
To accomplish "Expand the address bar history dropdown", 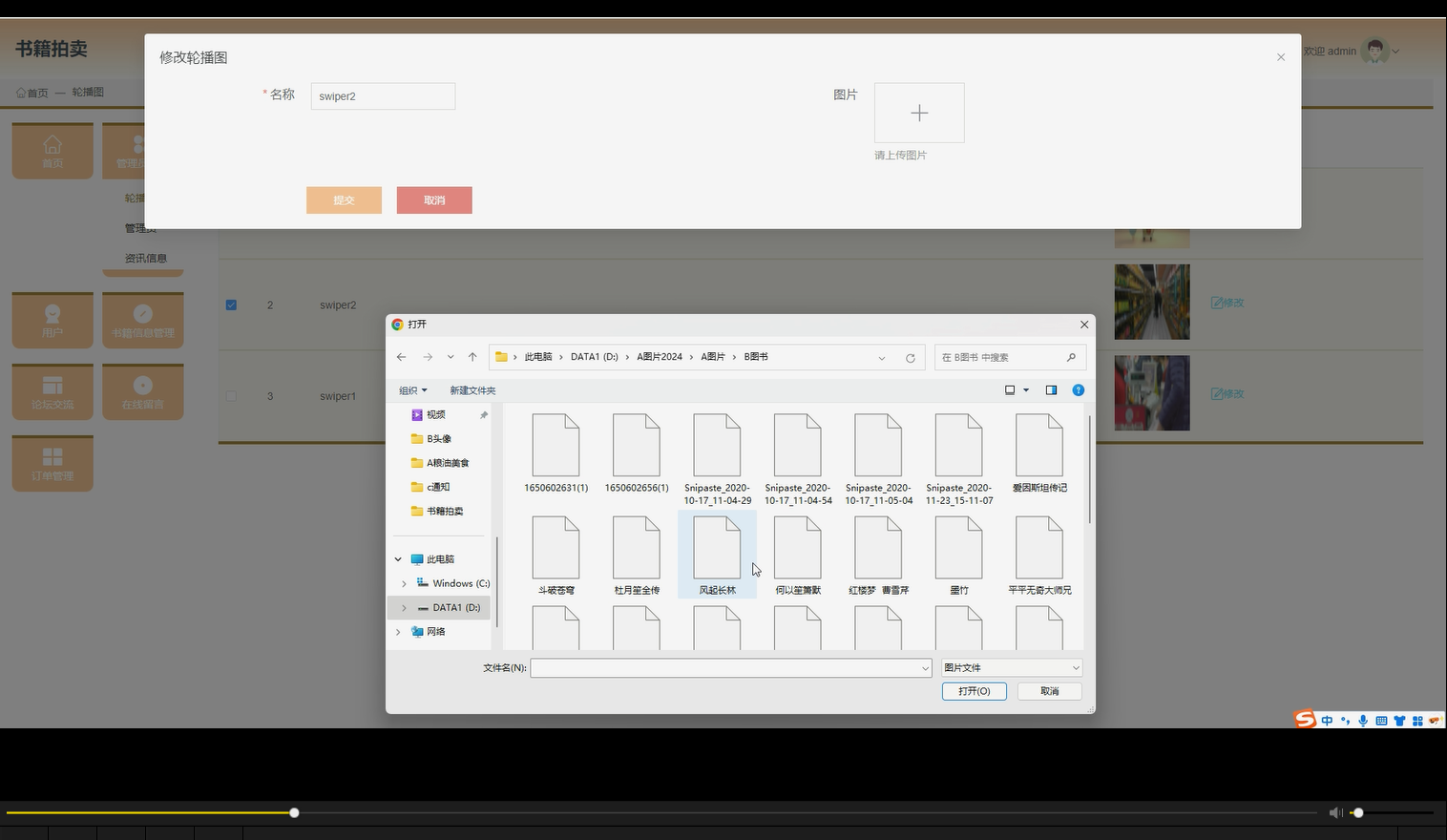I will tap(881, 358).
